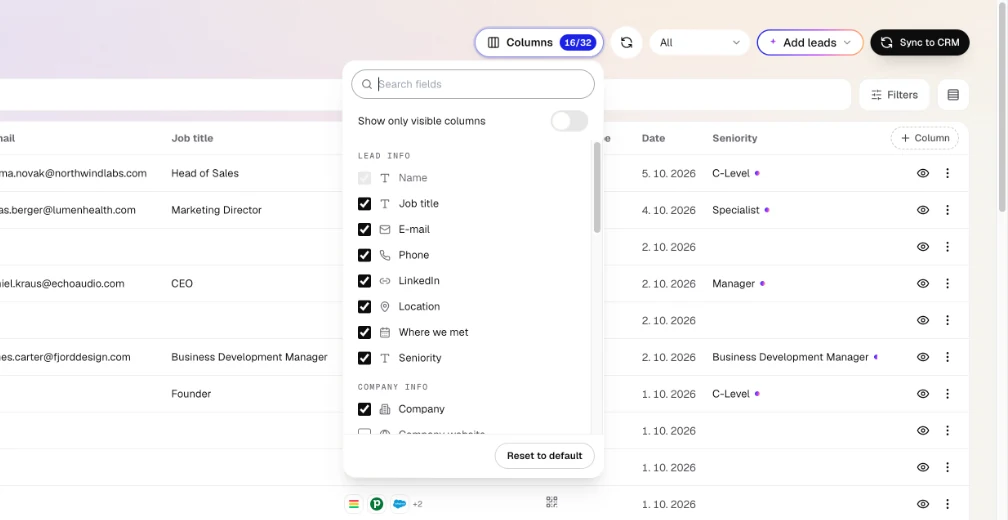The width and height of the screenshot is (1008, 520).
Task: Click the column list scrollbar thumb
Action: [x=597, y=186]
